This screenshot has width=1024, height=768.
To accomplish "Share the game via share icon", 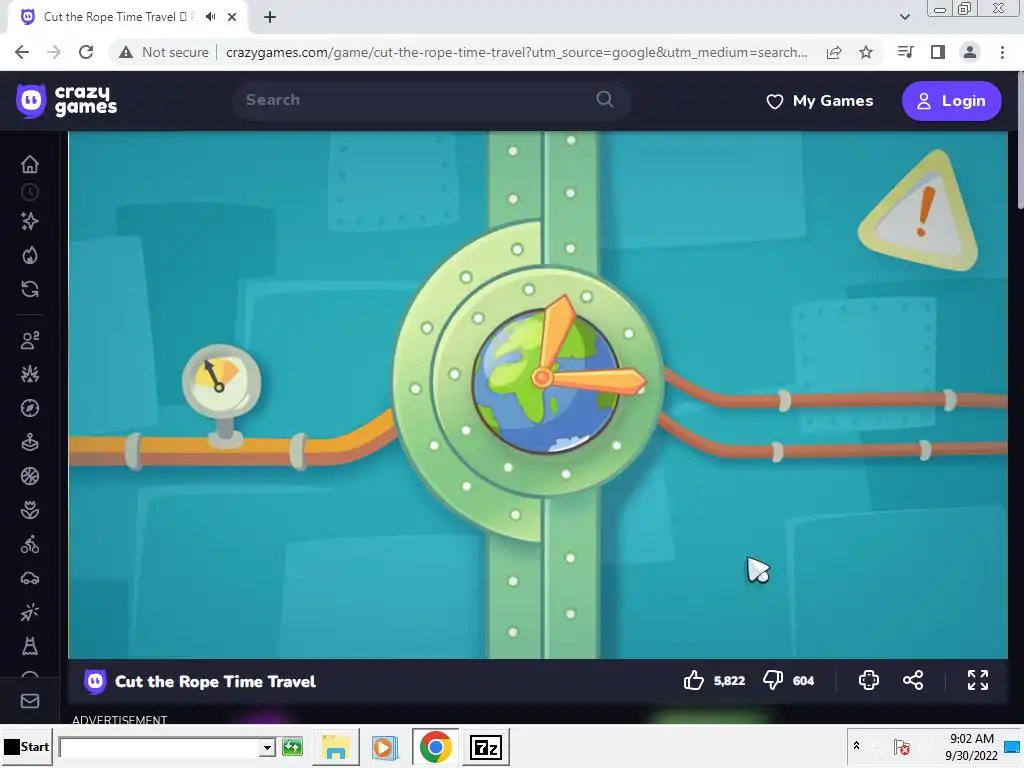I will coord(913,680).
